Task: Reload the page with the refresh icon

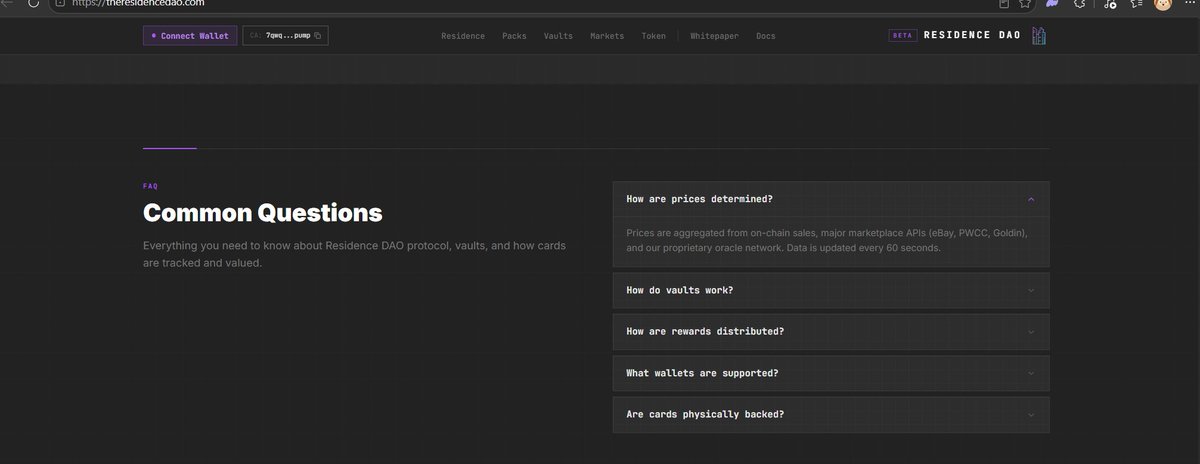Action: coord(32,4)
